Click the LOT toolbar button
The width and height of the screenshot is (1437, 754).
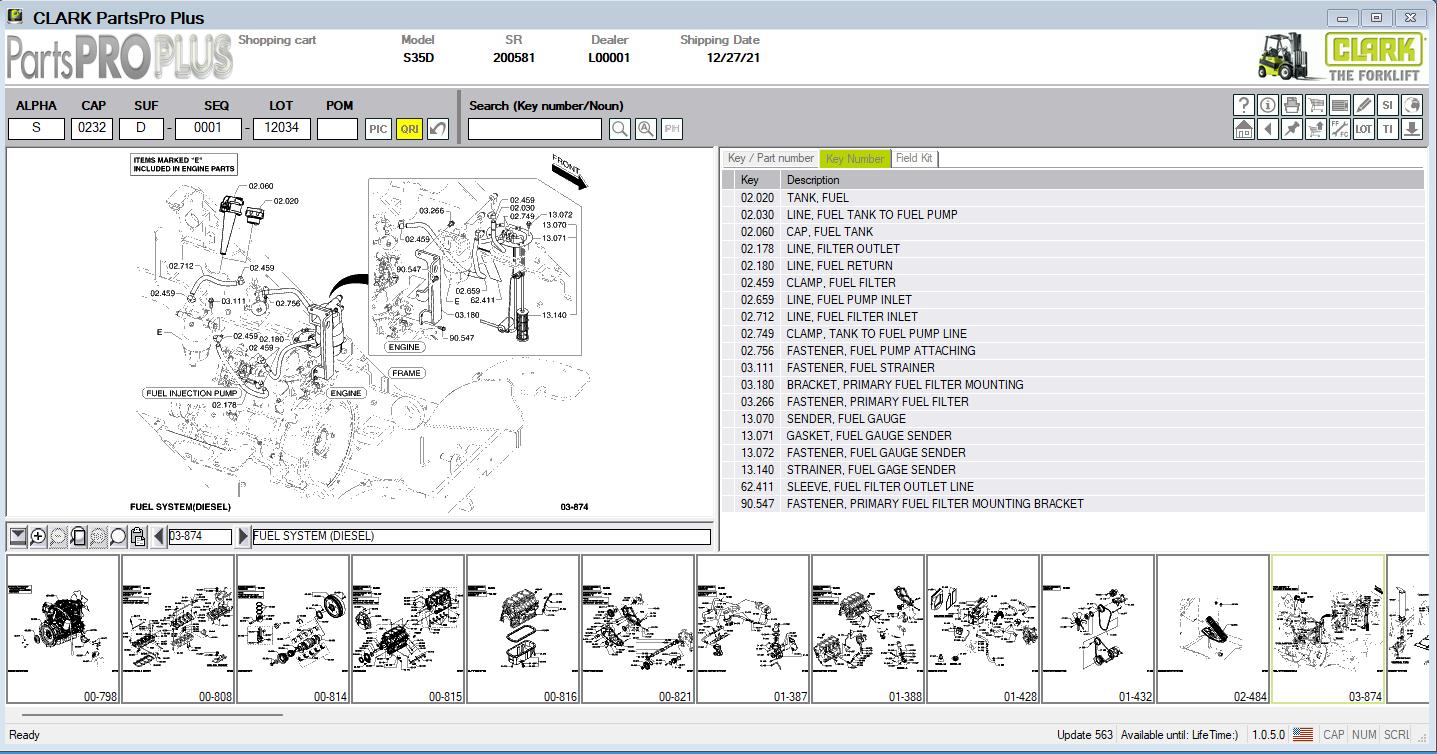pos(1363,129)
